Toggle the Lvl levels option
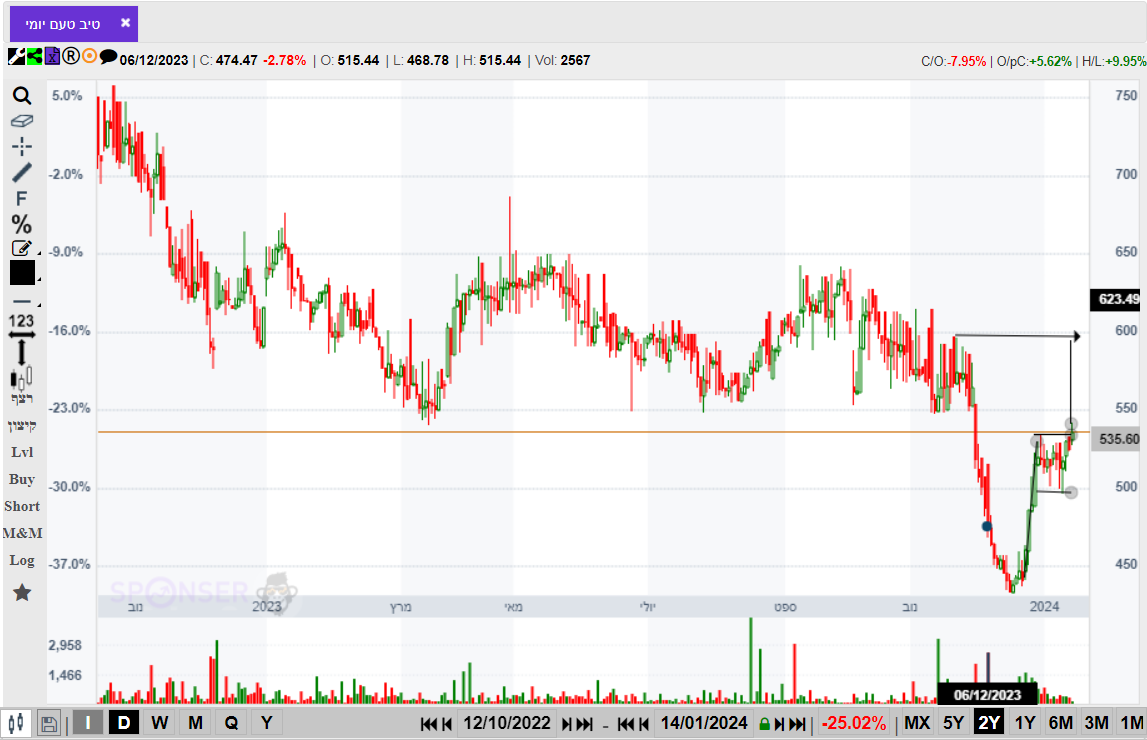1147x740 pixels. point(22,452)
